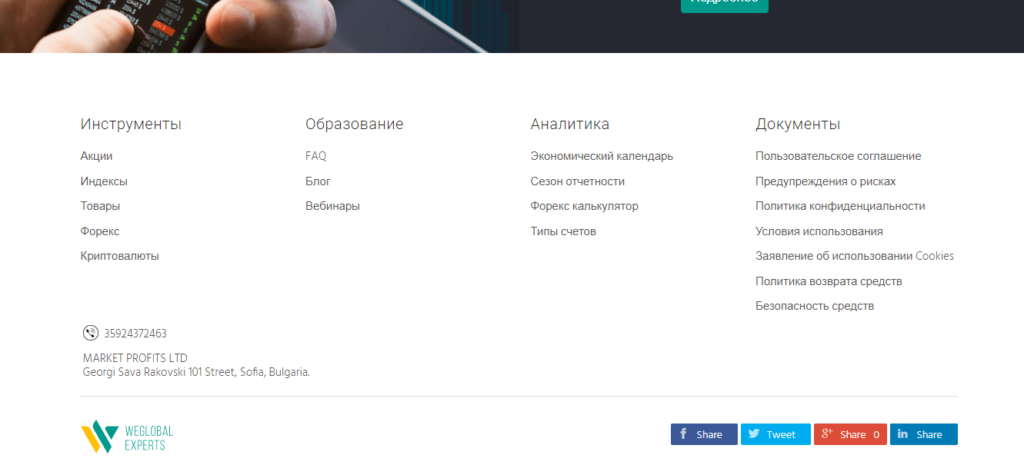This screenshot has height=475, width=1024.
Task: Open Политика конфиденциальности document
Action: (x=840, y=206)
